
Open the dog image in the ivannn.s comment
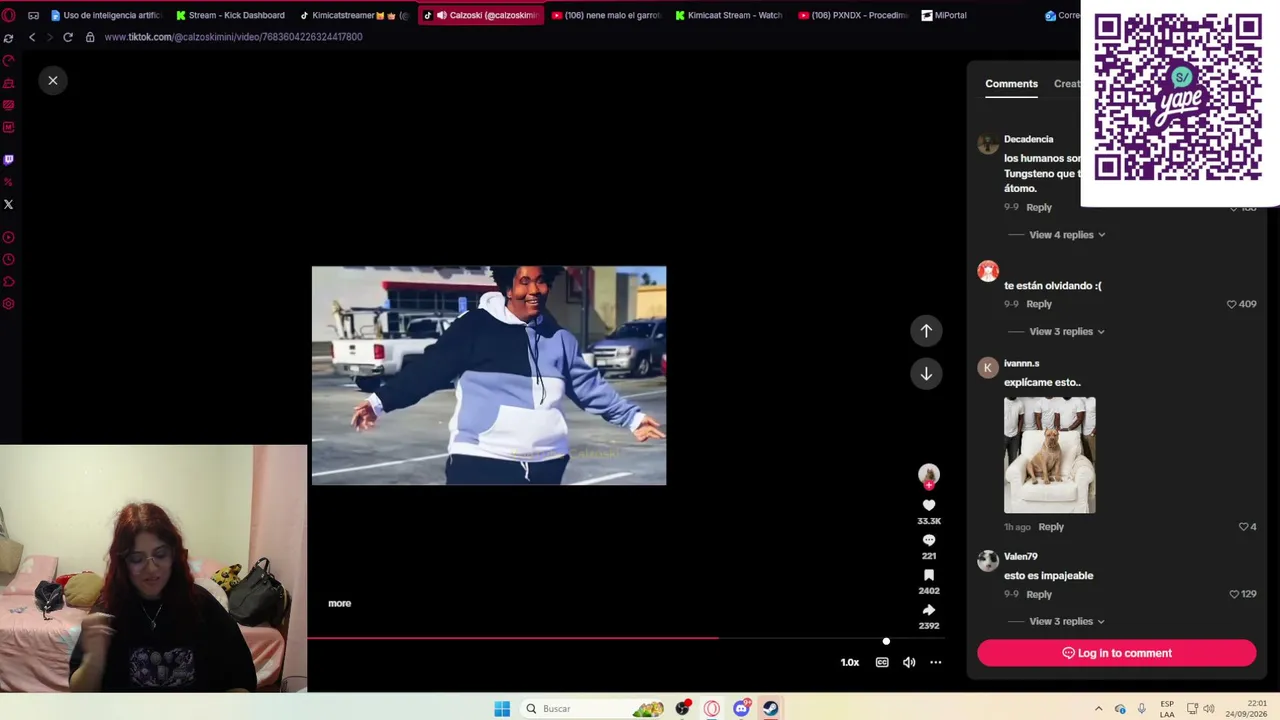click(x=1049, y=455)
